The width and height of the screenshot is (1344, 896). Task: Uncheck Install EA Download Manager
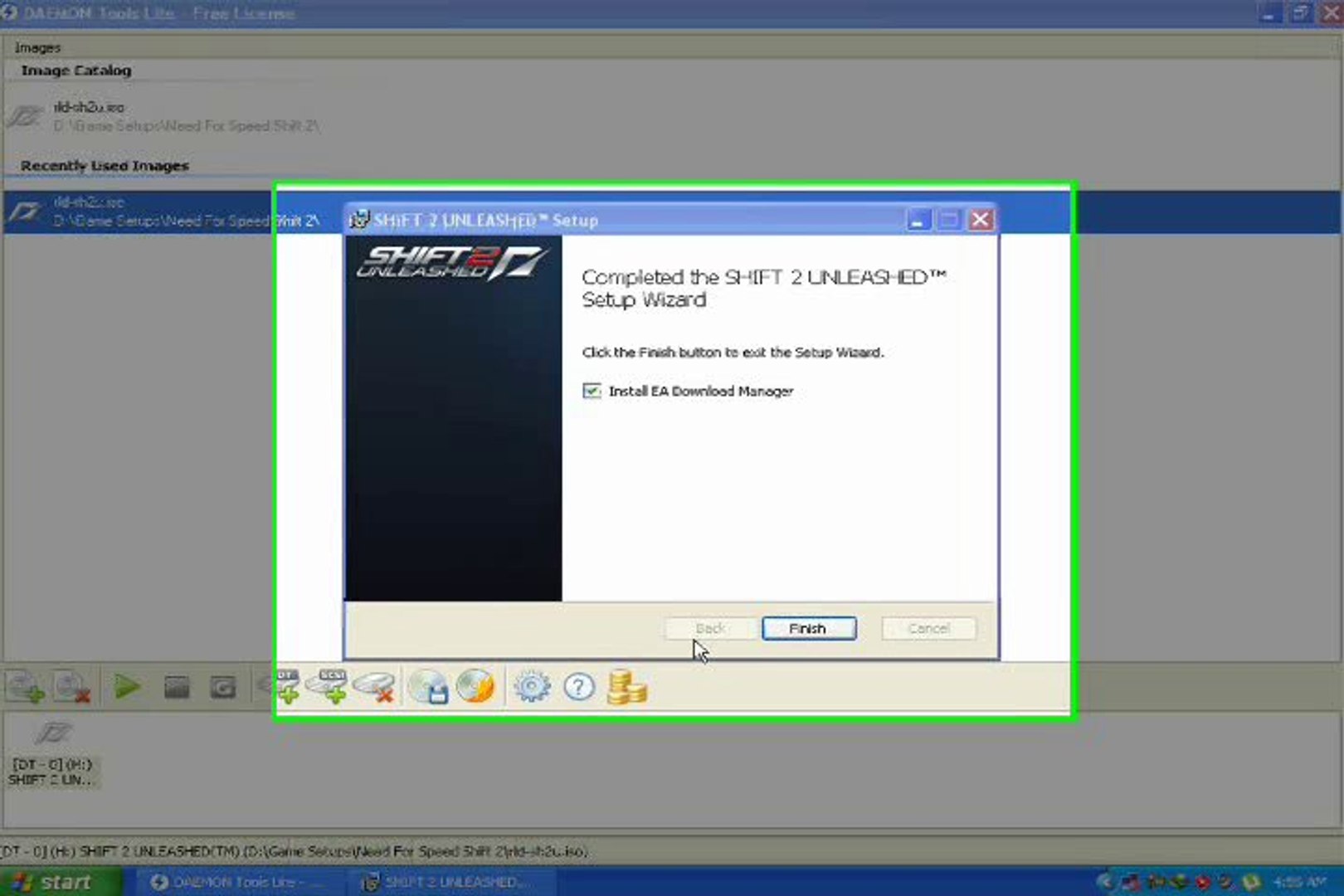pyautogui.click(x=592, y=391)
